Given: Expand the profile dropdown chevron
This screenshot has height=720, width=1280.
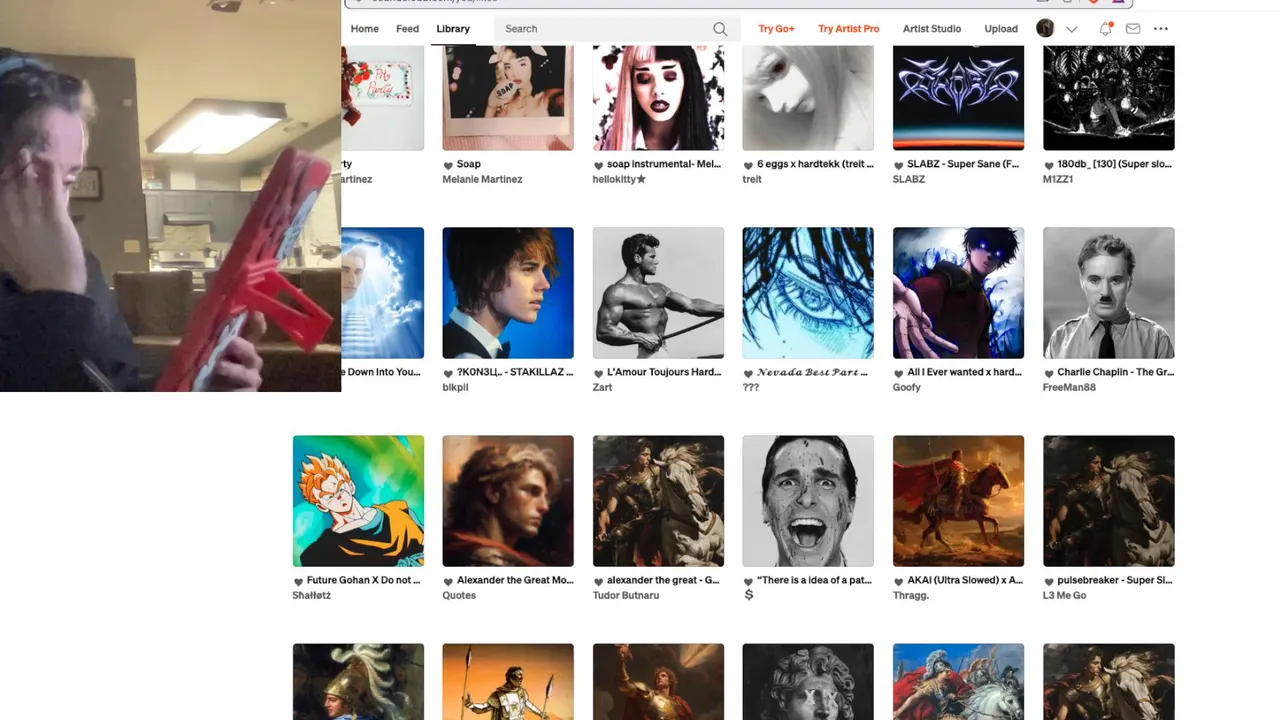Looking at the screenshot, I should 1072,29.
